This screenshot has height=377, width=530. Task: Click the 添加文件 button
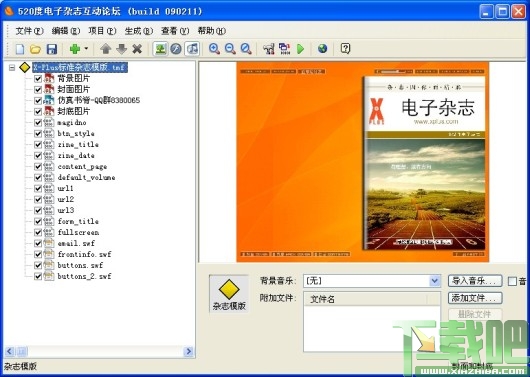(475, 298)
